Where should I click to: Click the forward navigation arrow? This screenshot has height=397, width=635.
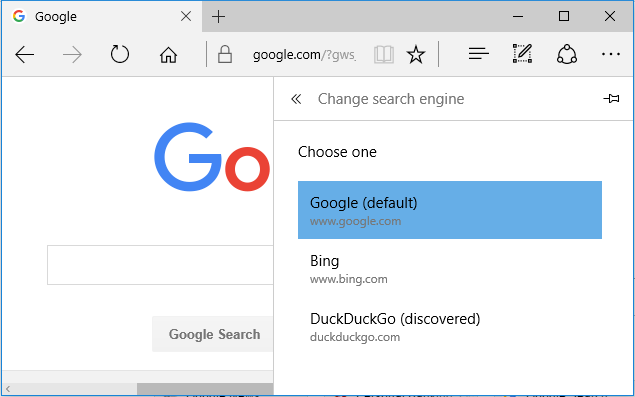tap(72, 54)
